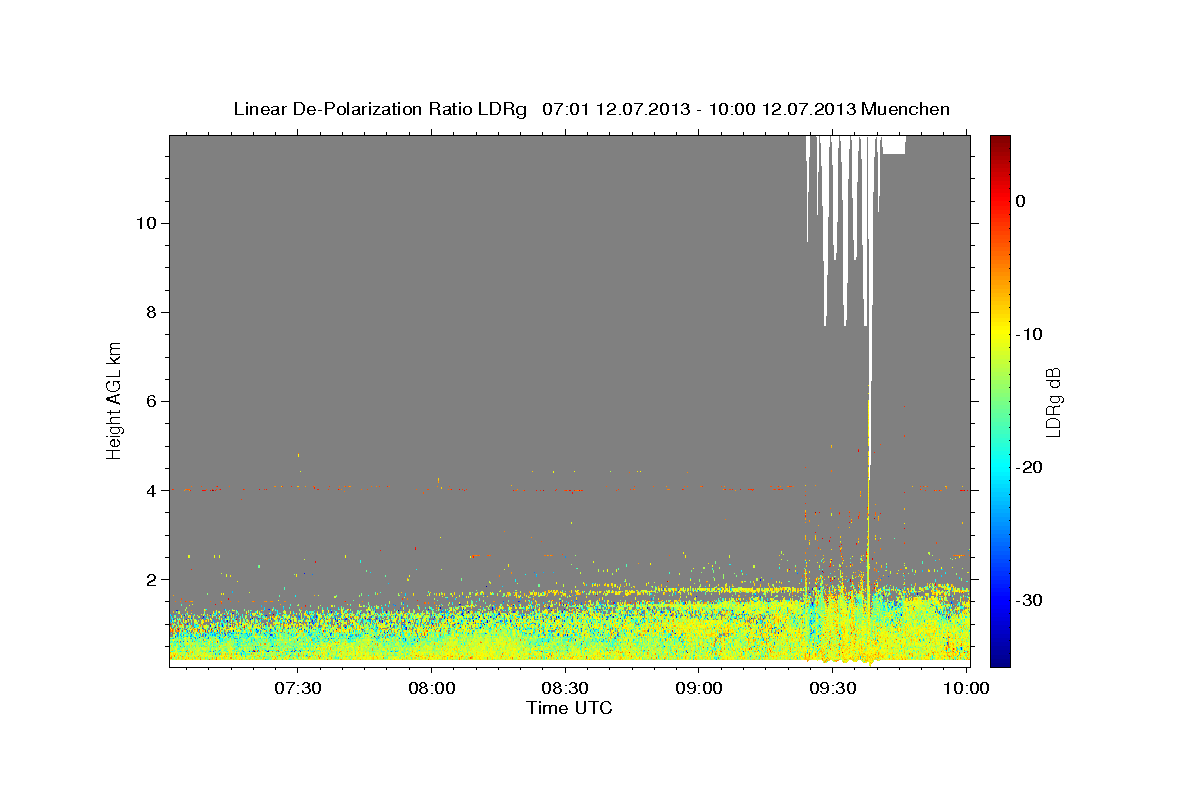
Task: Click 'Muenchen' in the plot title
Action: [x=906, y=109]
